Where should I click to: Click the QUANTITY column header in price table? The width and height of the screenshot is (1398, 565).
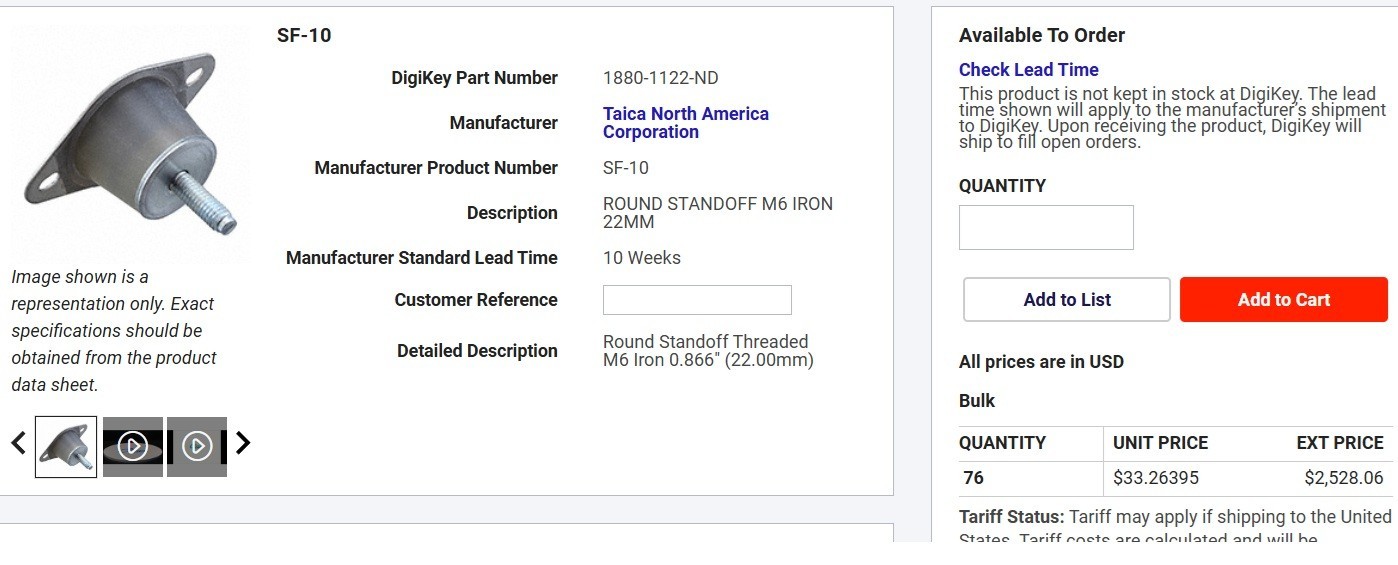pyautogui.click(x=1002, y=443)
